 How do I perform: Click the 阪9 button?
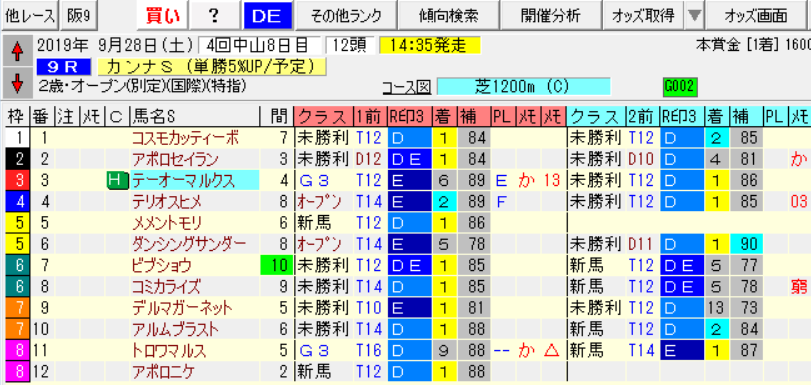(79, 16)
